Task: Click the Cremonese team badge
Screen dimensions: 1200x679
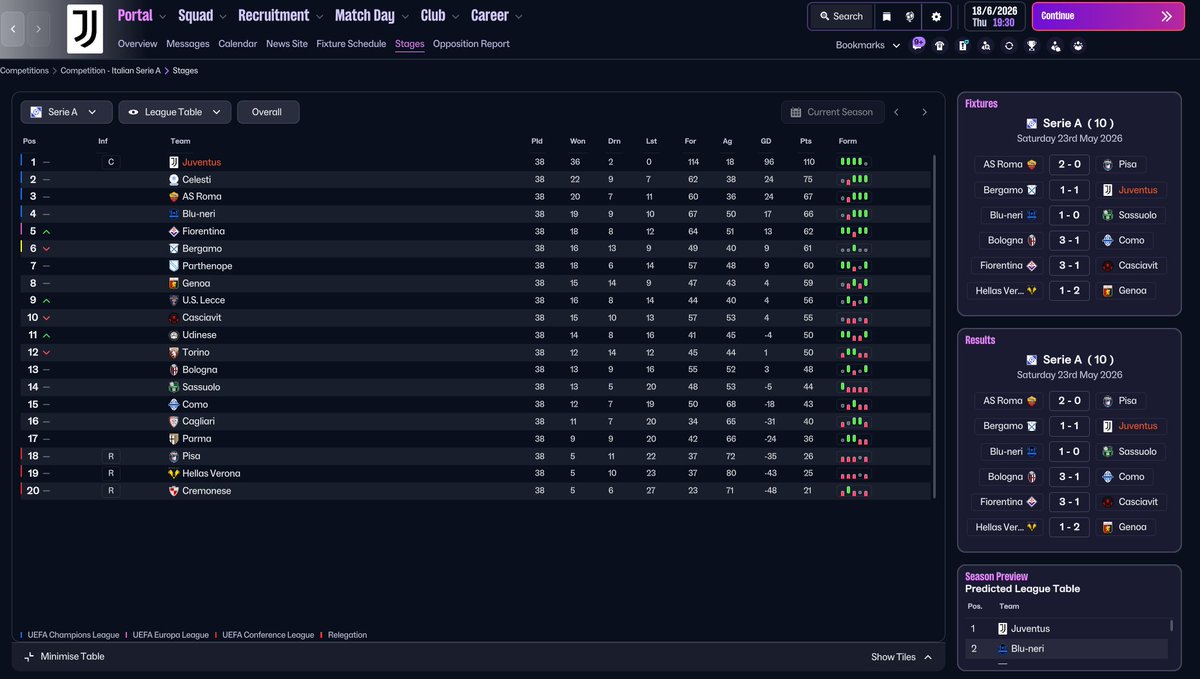Action: 174,491
